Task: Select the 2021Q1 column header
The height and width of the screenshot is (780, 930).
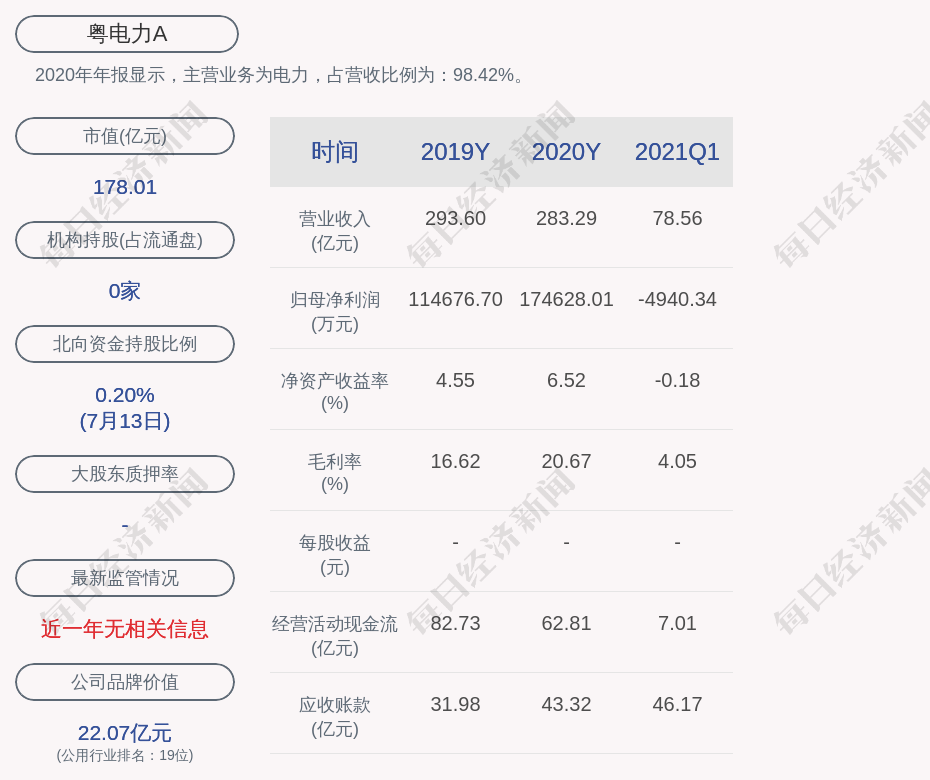Action: coord(677,152)
